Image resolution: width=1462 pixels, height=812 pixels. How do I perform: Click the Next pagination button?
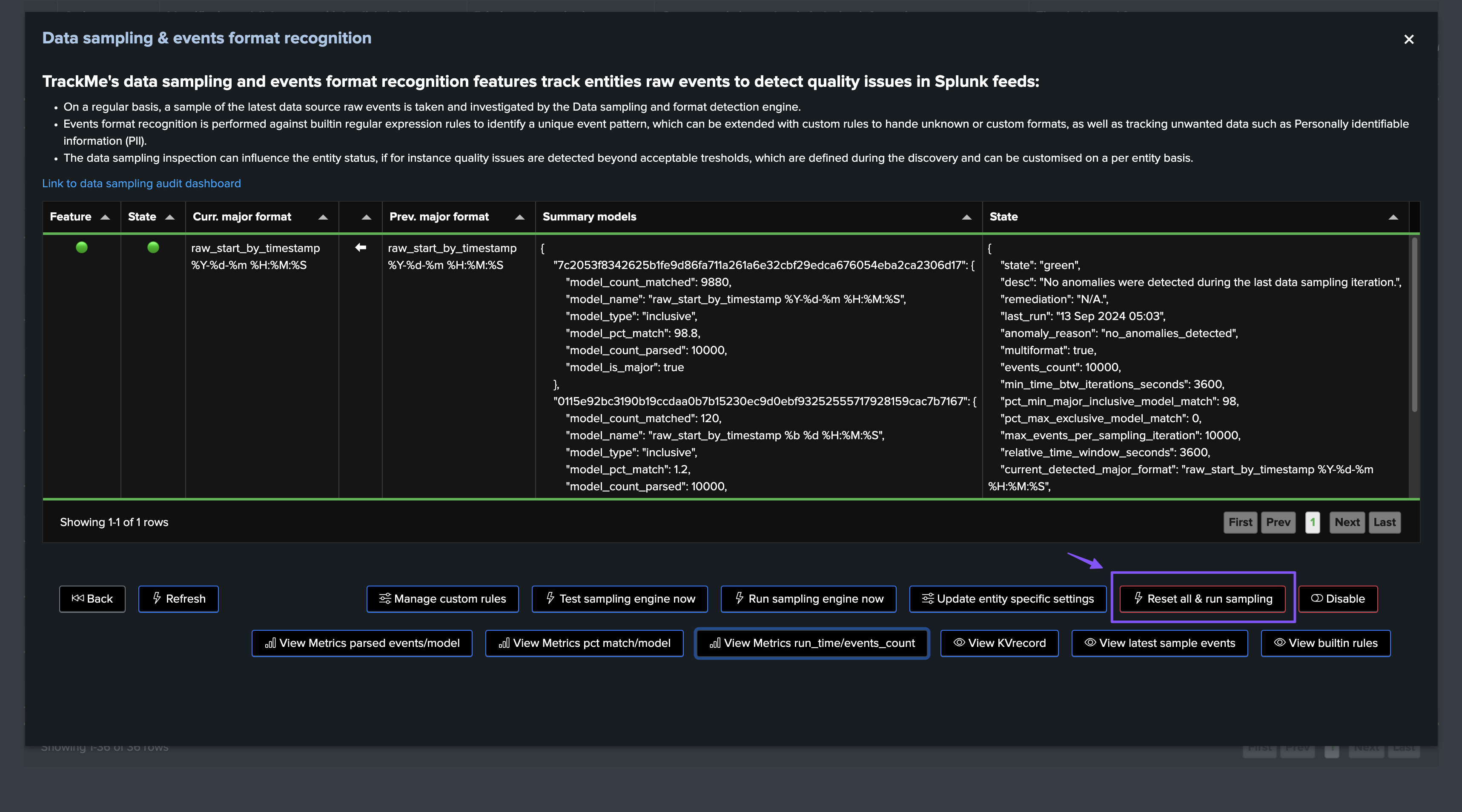(1347, 522)
